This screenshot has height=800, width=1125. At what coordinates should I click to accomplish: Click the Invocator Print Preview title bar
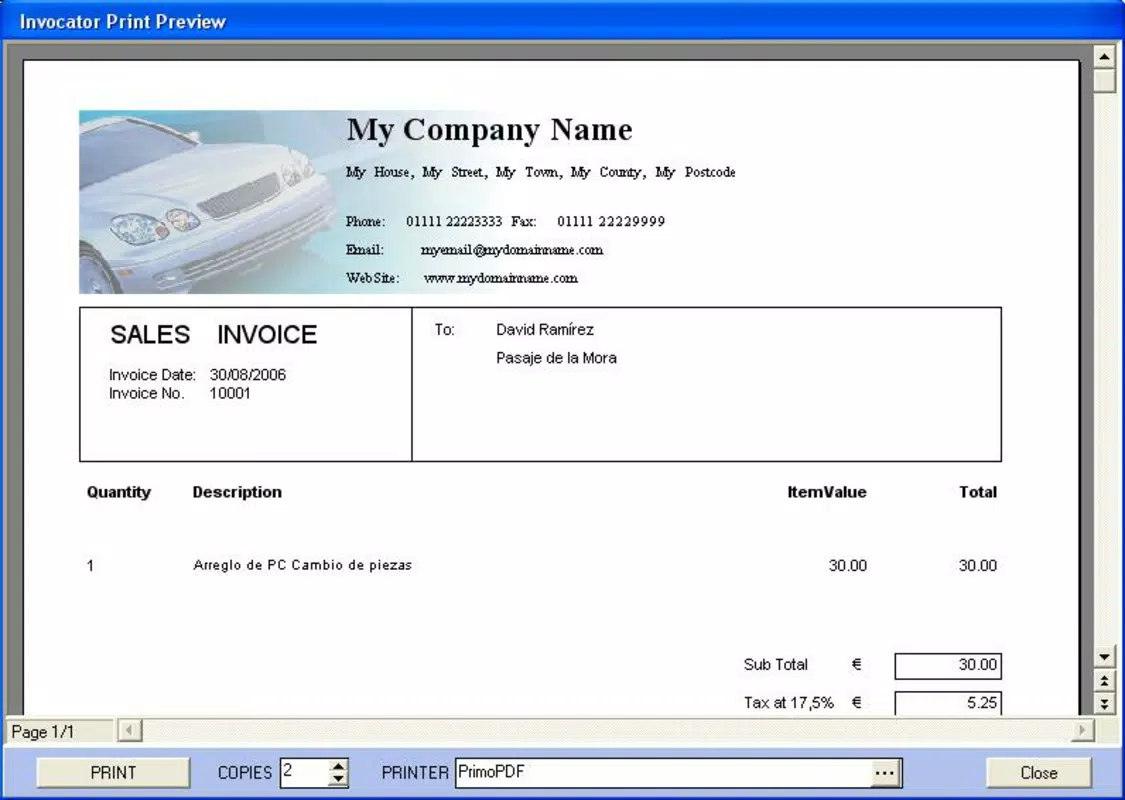point(562,21)
